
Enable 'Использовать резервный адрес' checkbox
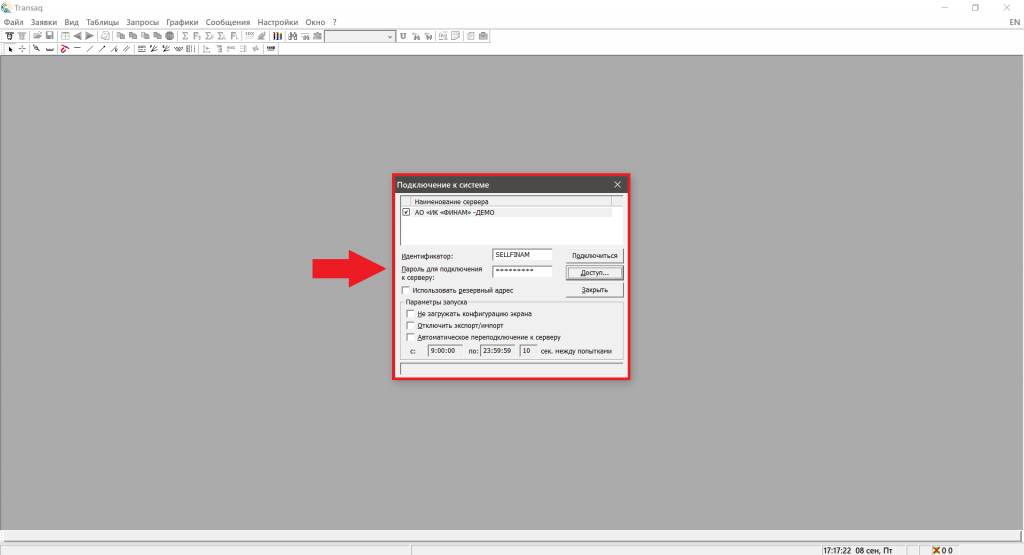[406, 290]
